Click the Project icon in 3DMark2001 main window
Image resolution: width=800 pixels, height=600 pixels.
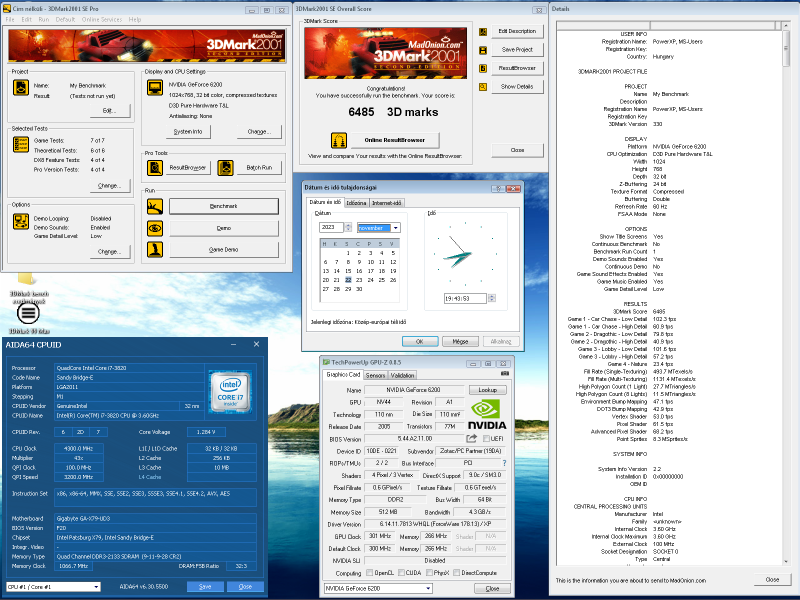tap(21, 88)
